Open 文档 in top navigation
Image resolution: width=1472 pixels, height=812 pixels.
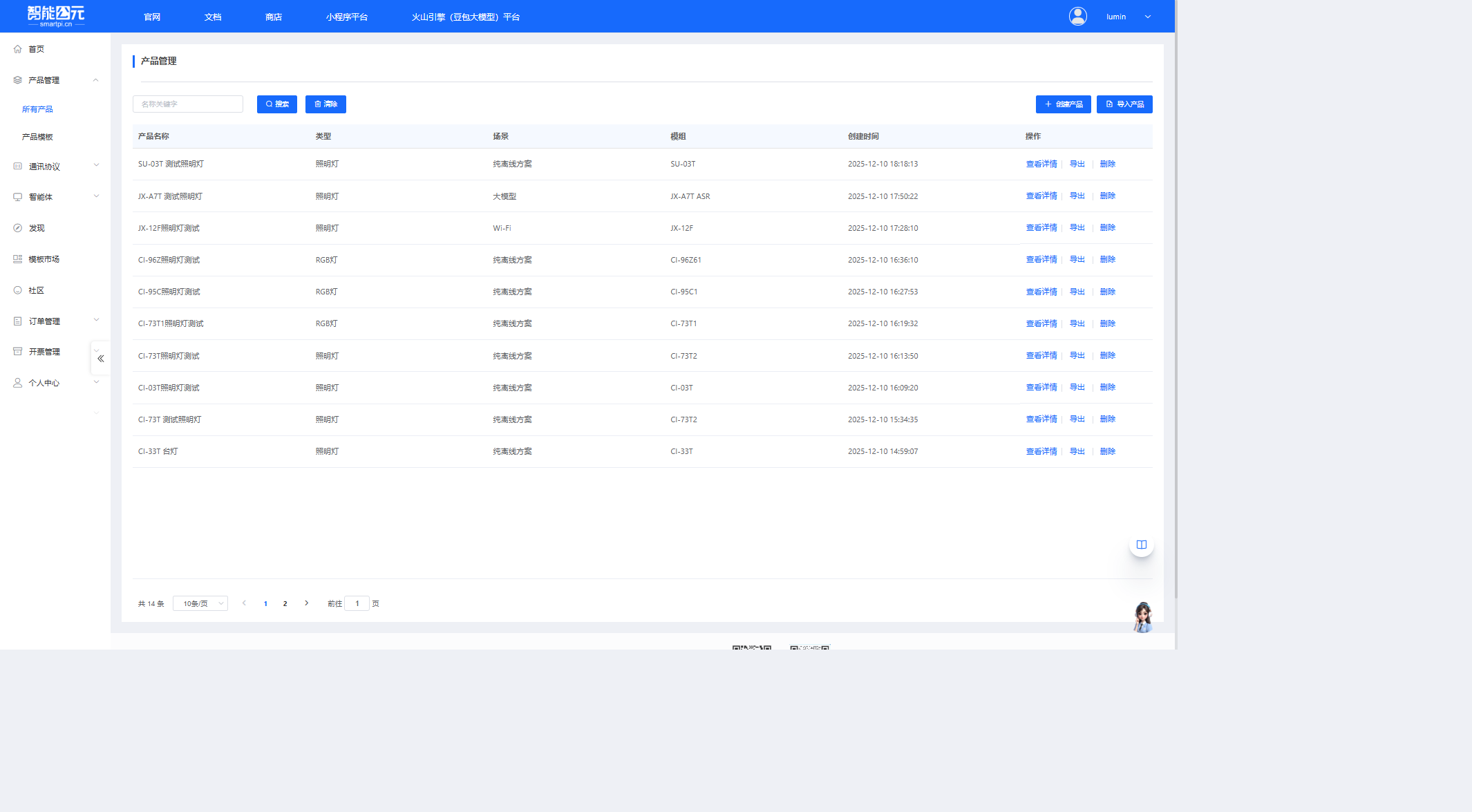pyautogui.click(x=213, y=17)
